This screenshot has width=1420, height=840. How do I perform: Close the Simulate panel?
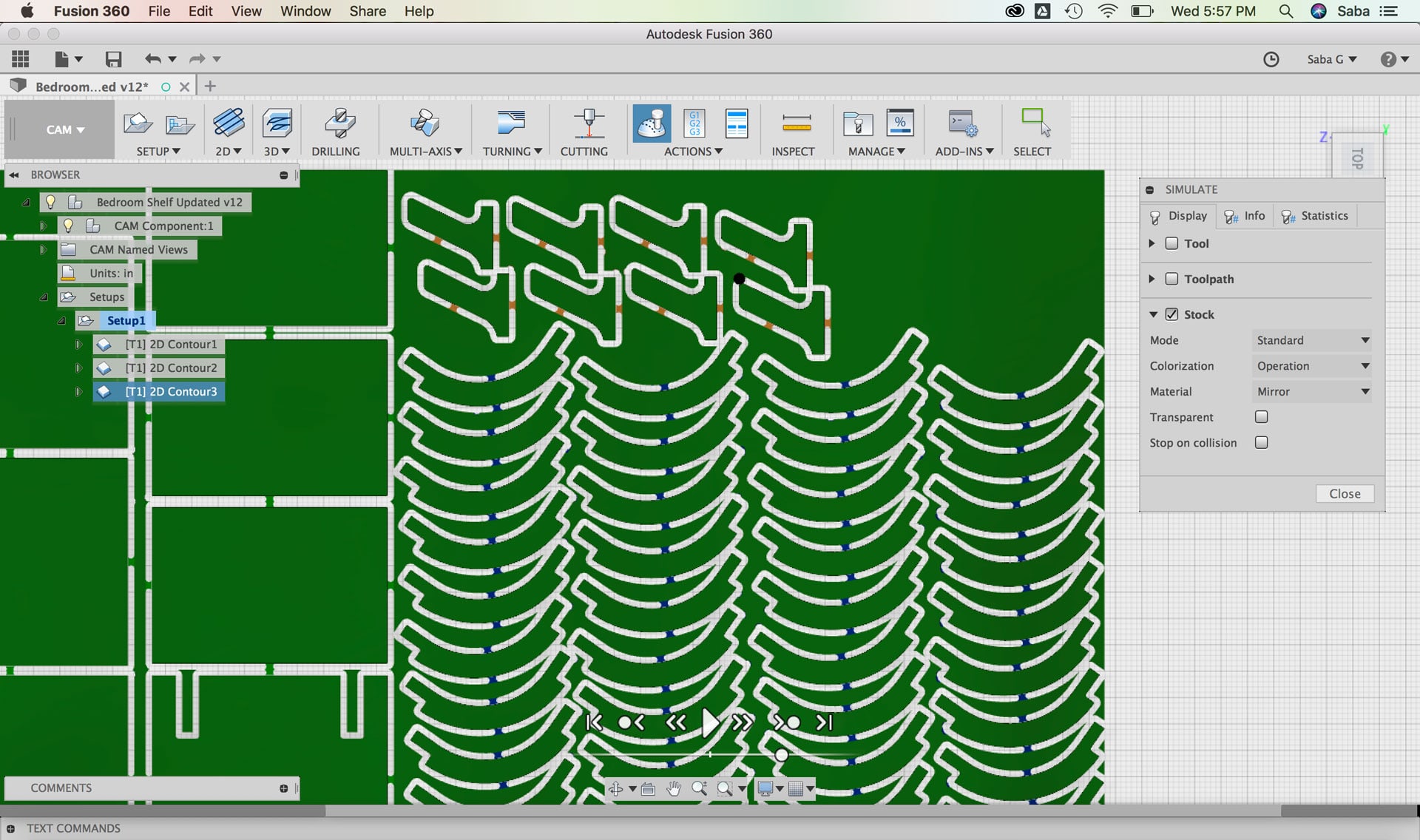1344,494
